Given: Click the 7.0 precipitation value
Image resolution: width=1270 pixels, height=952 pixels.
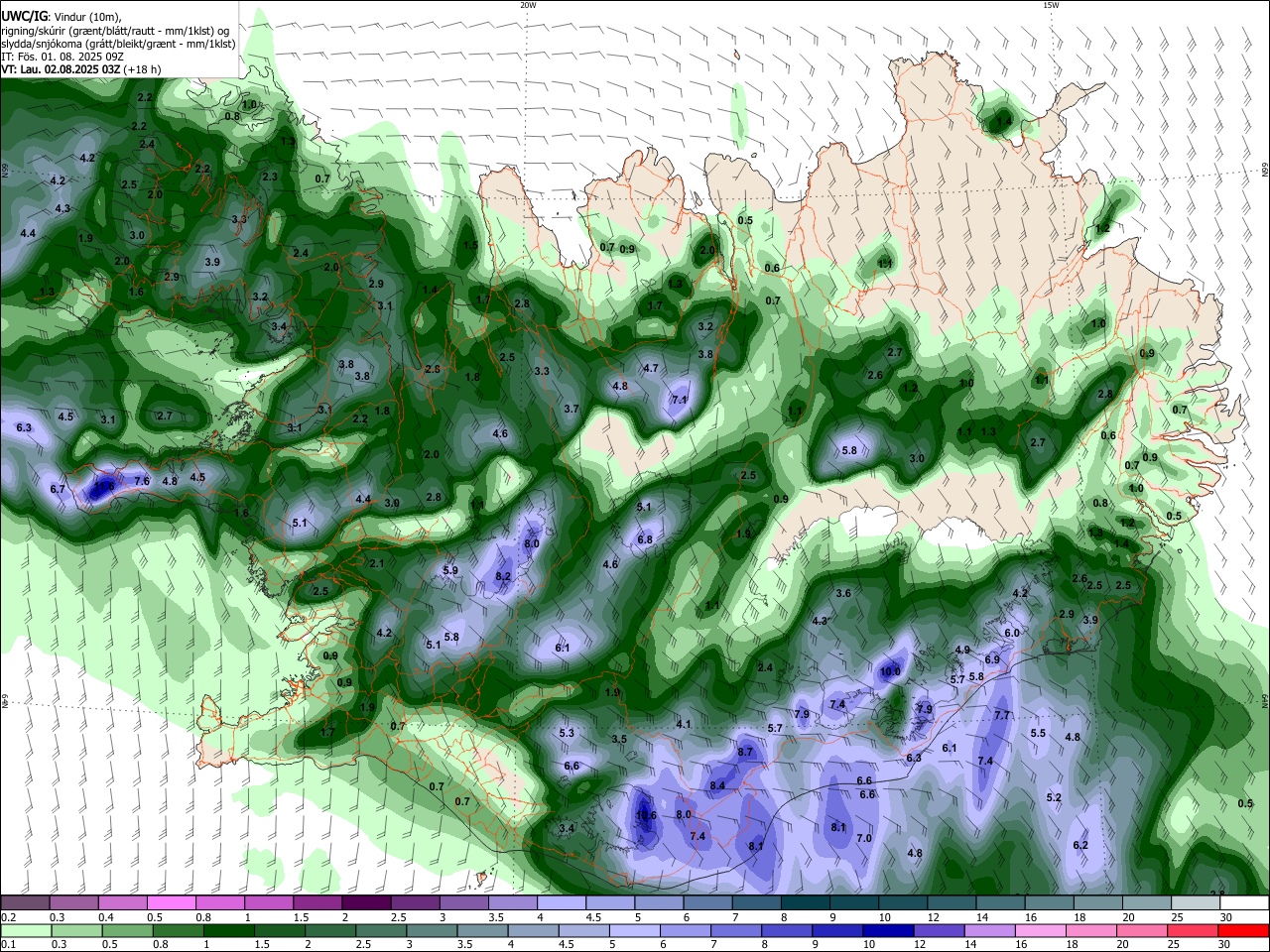Looking at the screenshot, I should [864, 838].
